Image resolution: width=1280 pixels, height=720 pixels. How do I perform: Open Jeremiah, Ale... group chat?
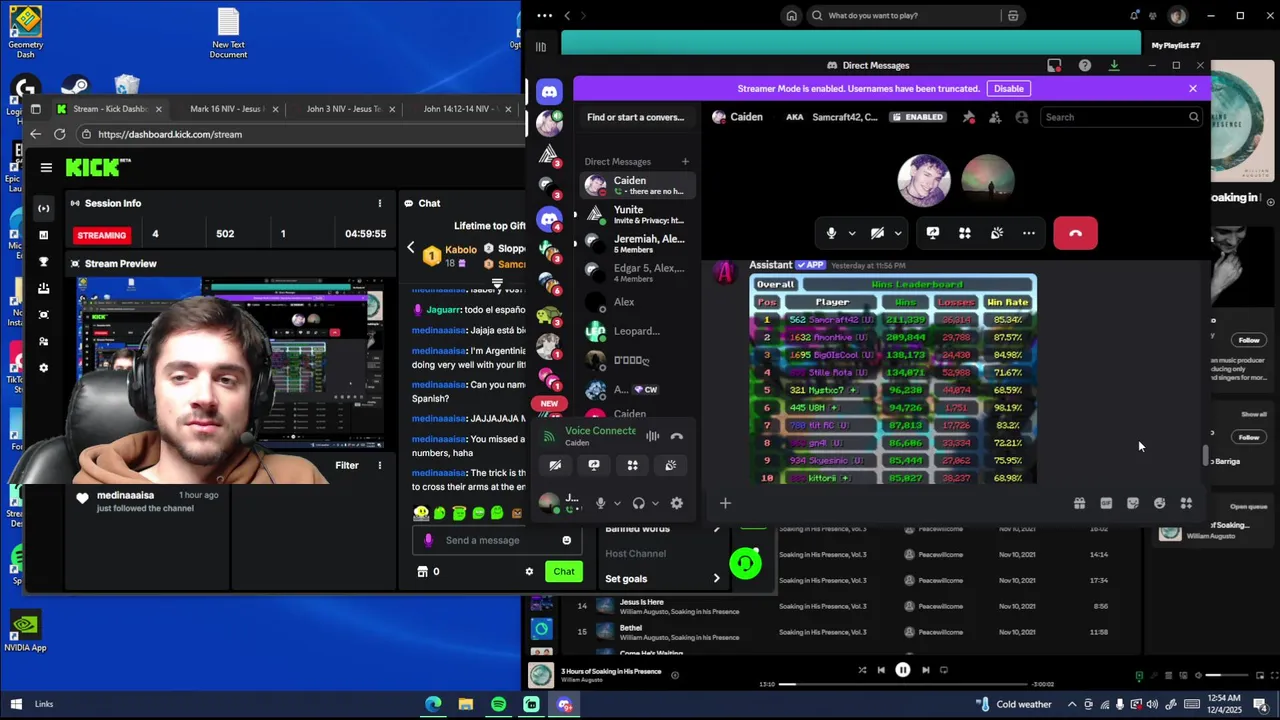(636, 243)
